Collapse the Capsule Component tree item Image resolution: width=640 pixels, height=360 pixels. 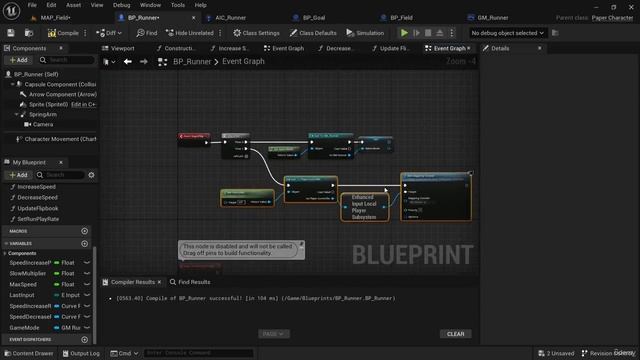(13, 84)
